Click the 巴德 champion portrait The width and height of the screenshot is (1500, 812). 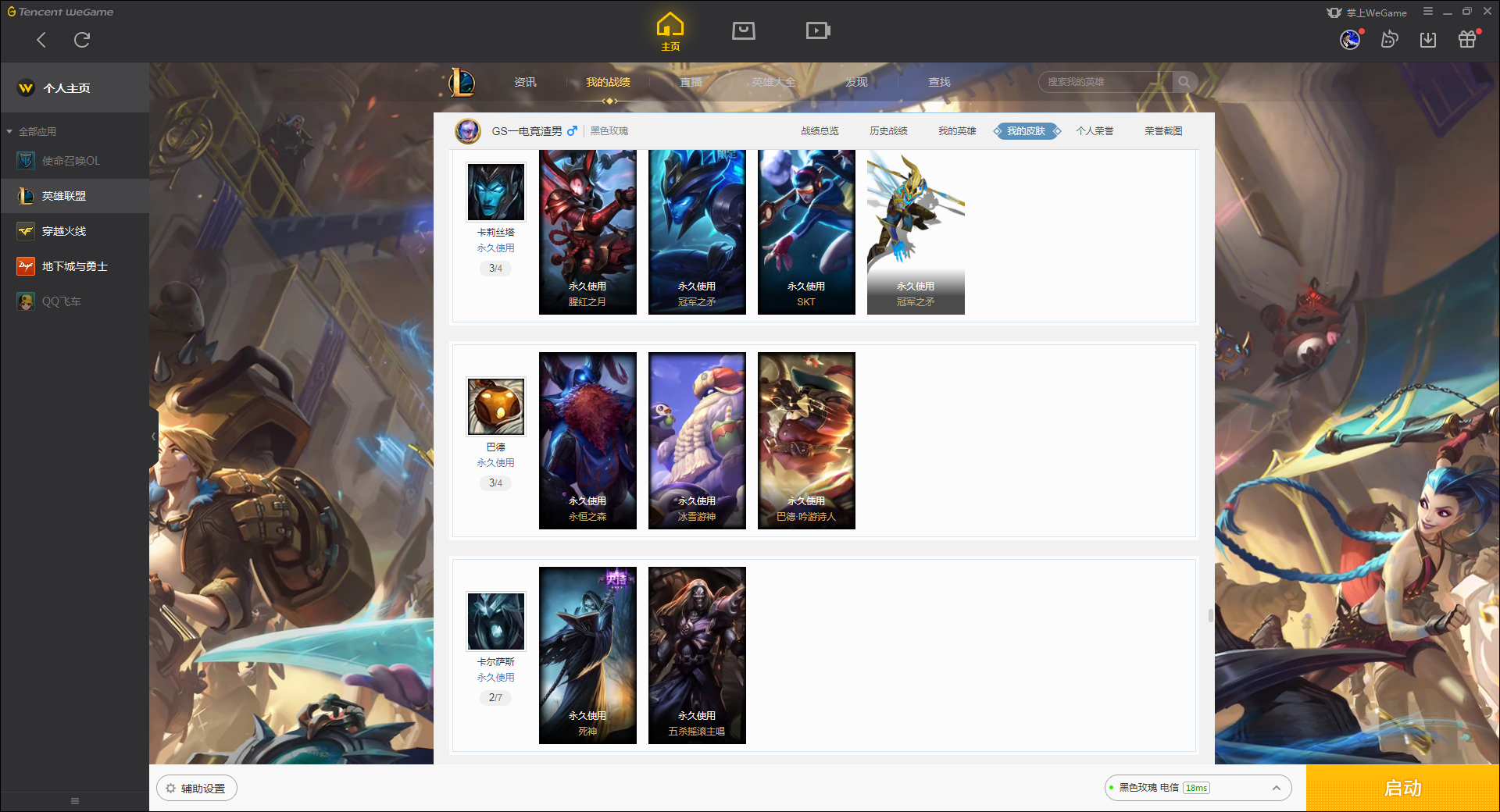click(496, 407)
